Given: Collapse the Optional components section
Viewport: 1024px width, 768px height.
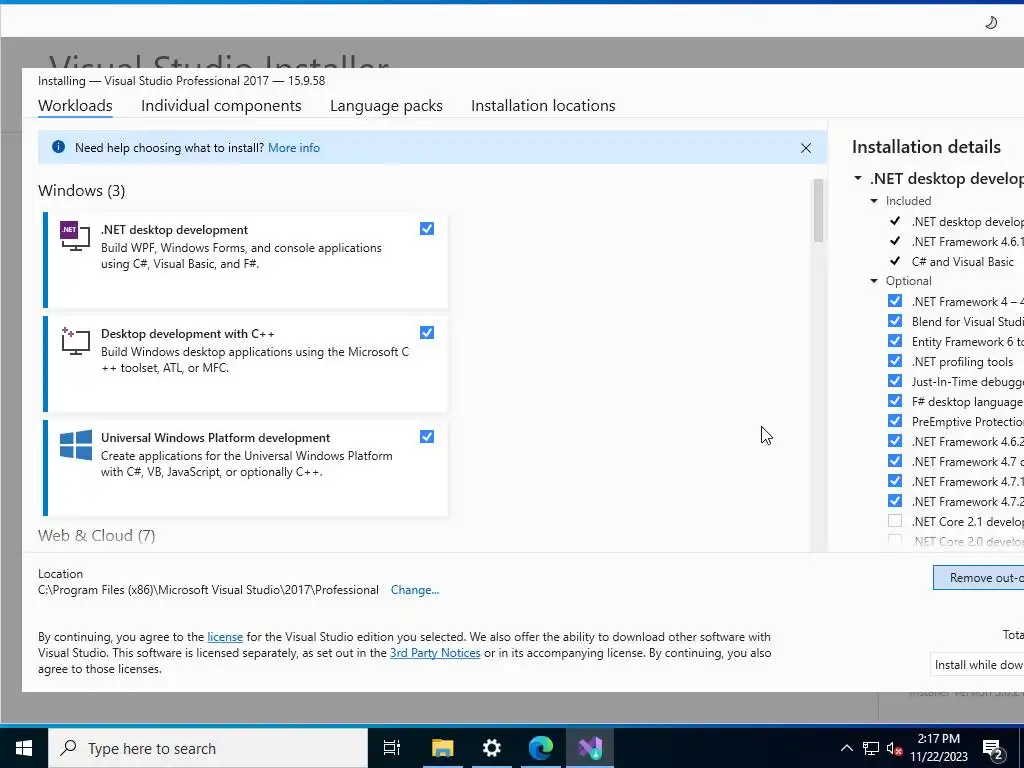Looking at the screenshot, I should [874, 281].
